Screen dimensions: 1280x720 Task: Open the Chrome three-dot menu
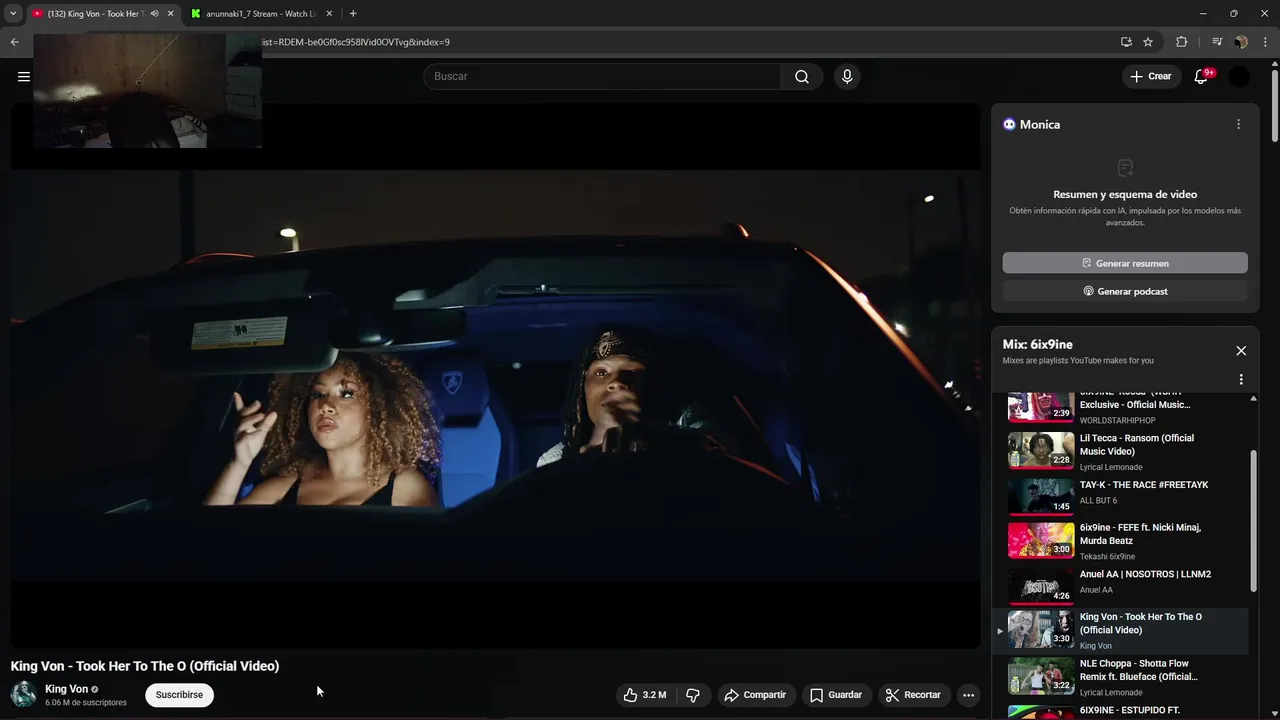[x=1266, y=42]
